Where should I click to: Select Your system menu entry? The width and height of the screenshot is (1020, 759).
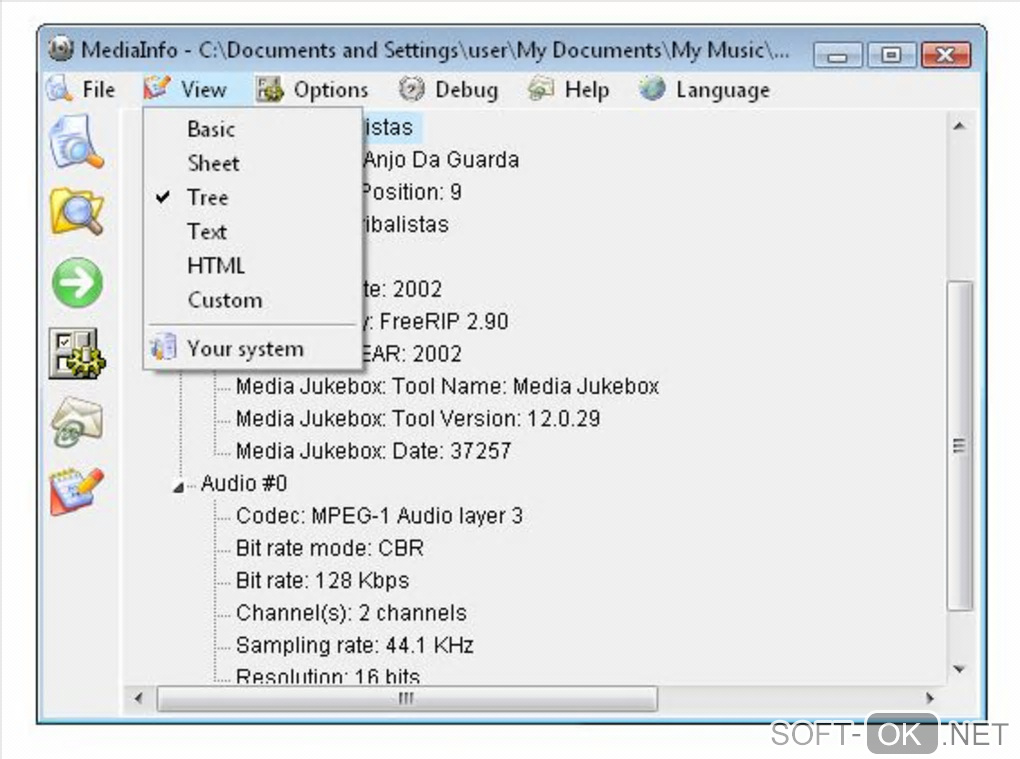pyautogui.click(x=252, y=349)
